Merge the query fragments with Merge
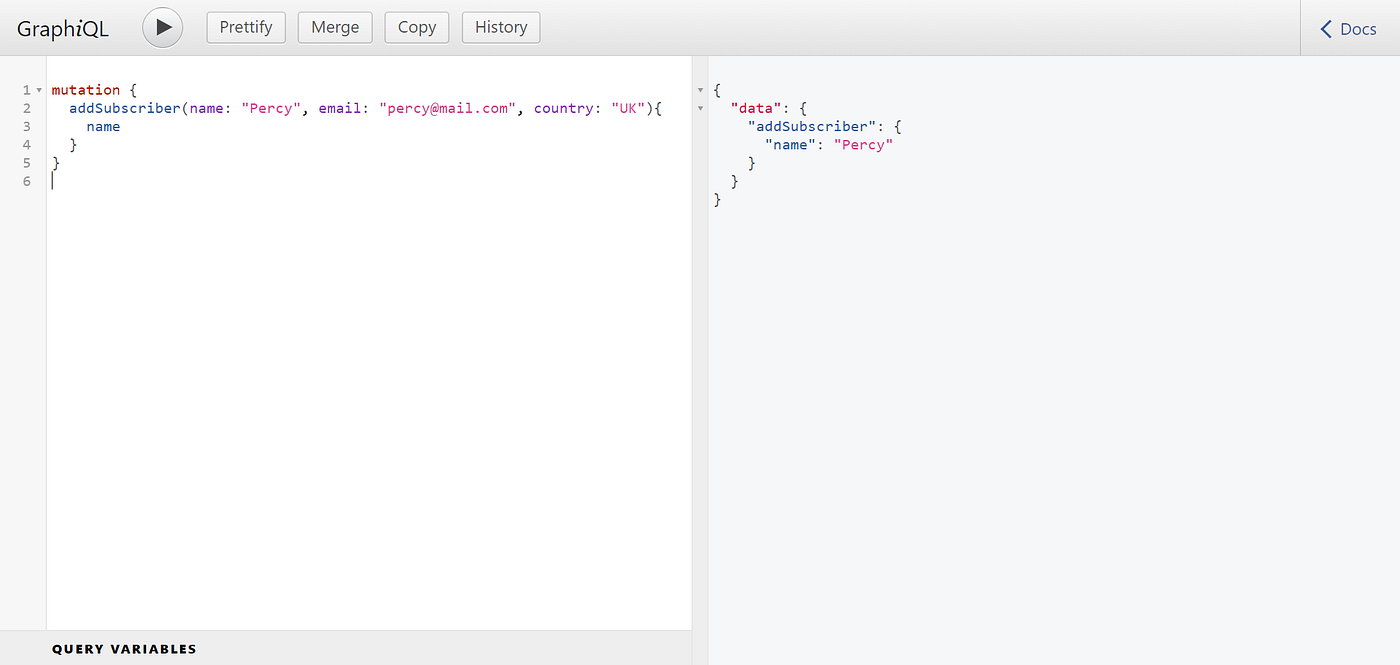 (335, 27)
